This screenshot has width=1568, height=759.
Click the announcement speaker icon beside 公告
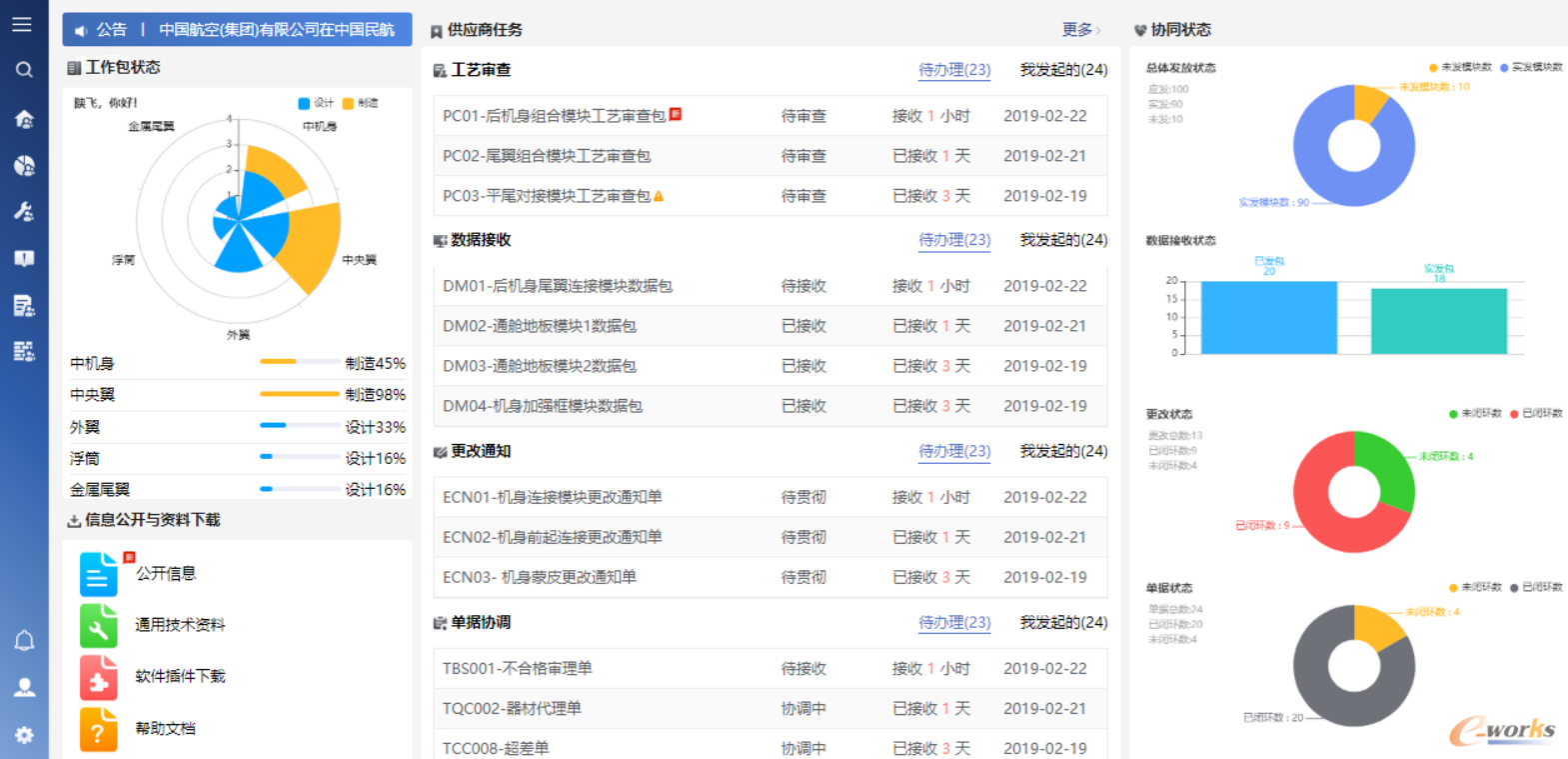click(81, 30)
